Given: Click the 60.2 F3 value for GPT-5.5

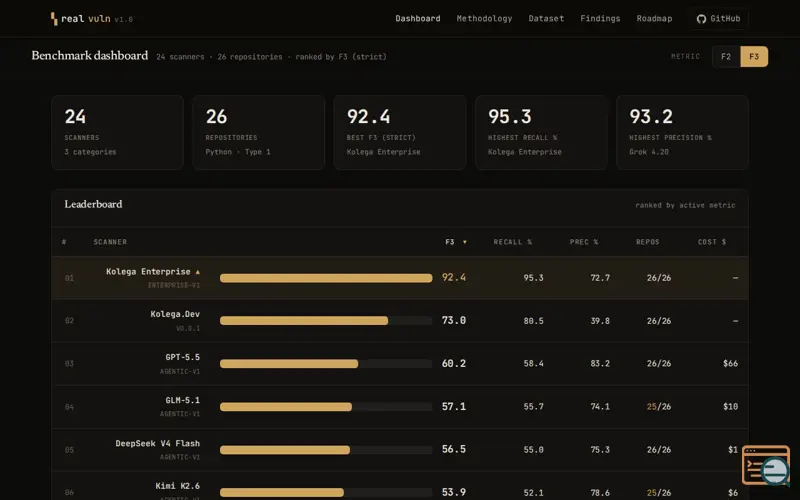Looking at the screenshot, I should [x=454, y=363].
